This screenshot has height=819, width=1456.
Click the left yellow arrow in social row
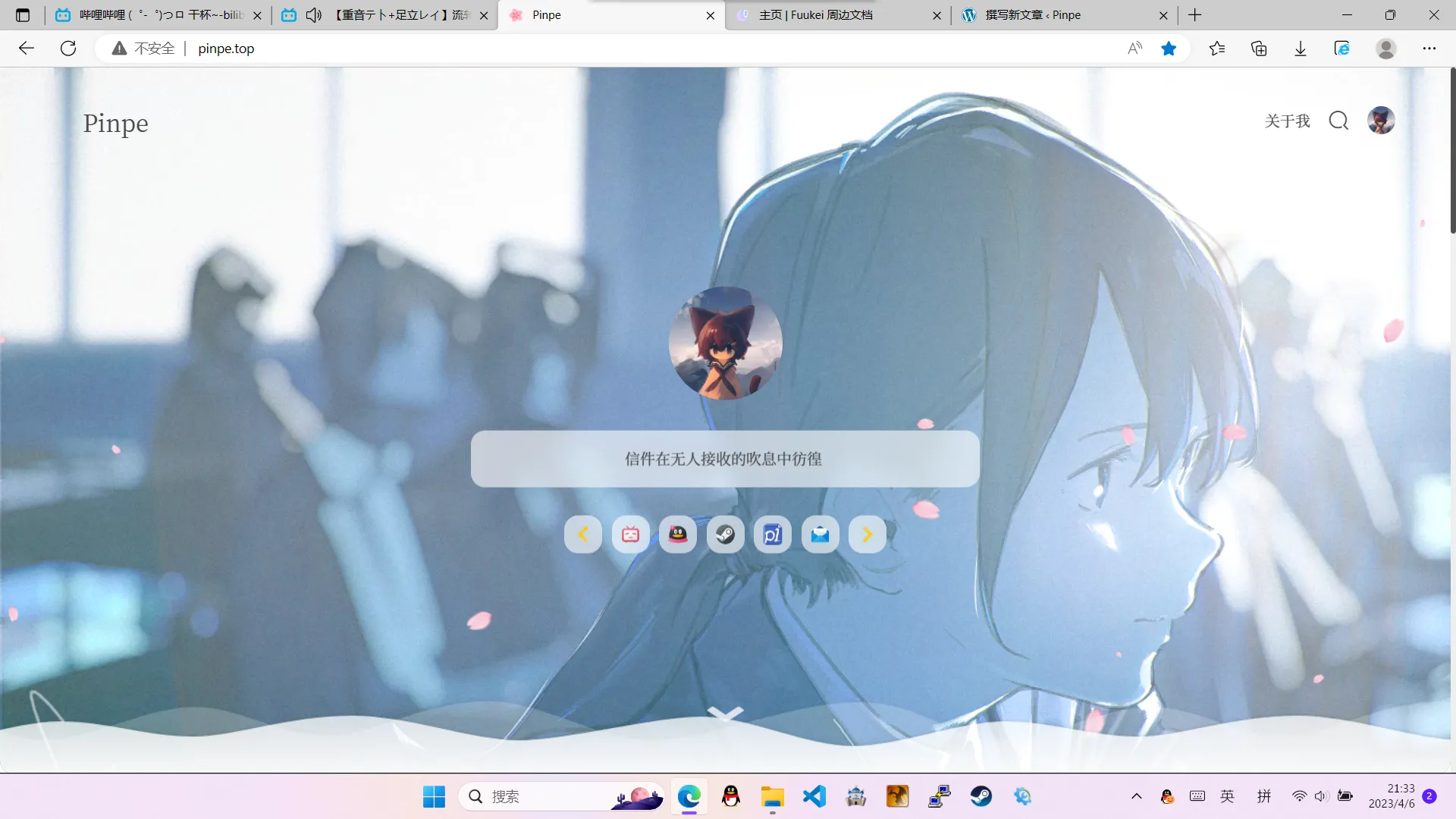pos(583,535)
